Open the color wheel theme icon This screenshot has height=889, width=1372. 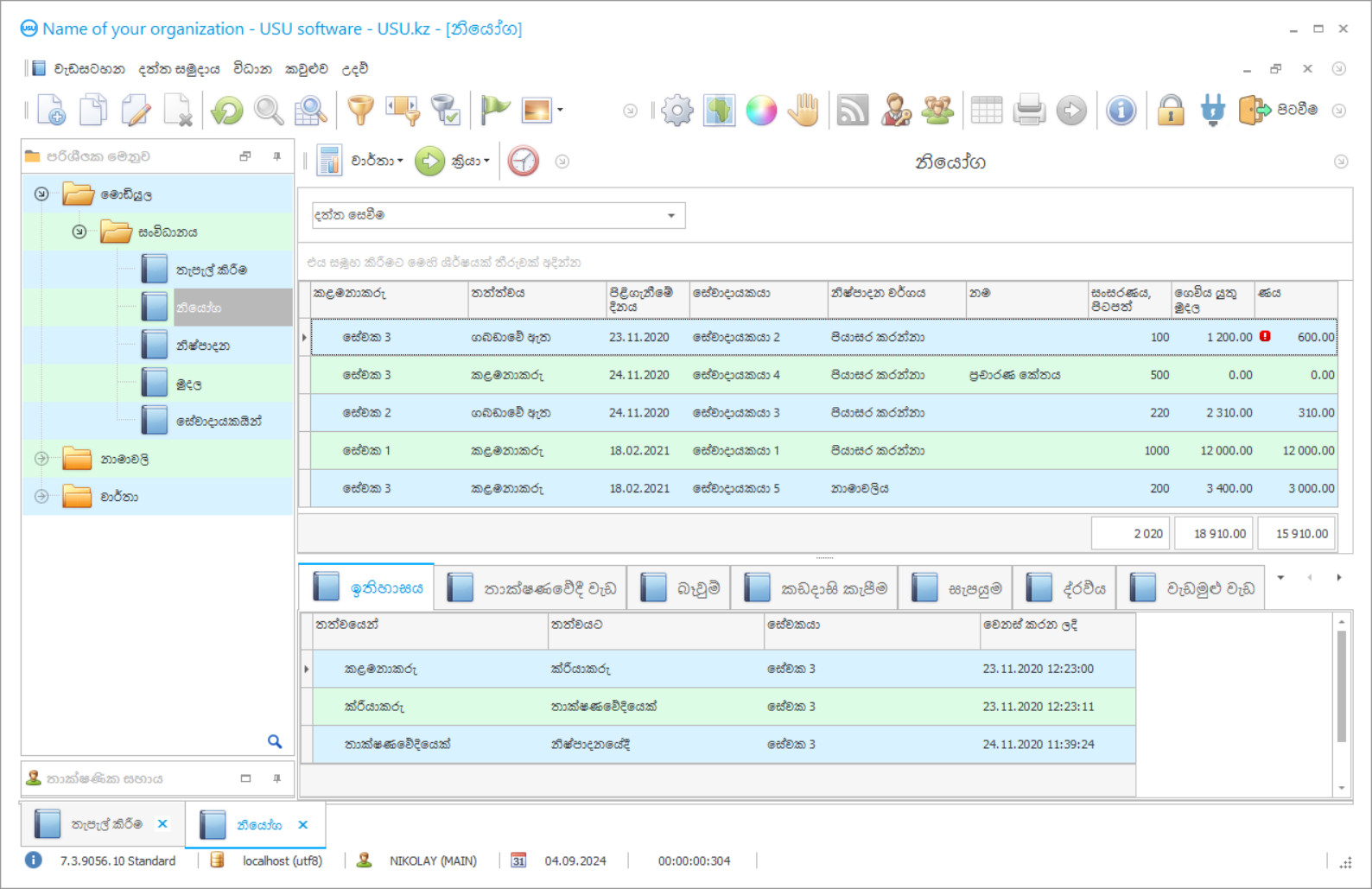[761, 111]
